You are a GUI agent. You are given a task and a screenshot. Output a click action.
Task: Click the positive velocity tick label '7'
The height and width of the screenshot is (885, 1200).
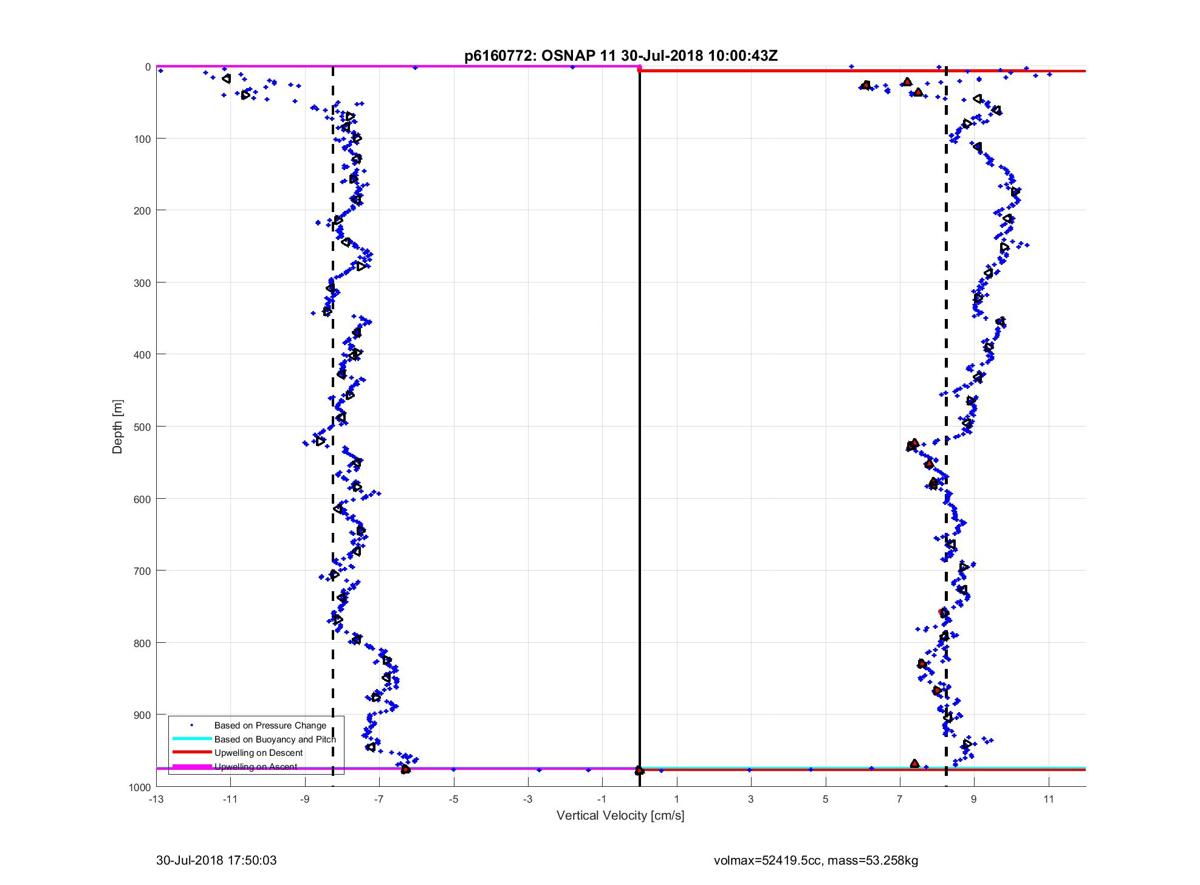[900, 799]
